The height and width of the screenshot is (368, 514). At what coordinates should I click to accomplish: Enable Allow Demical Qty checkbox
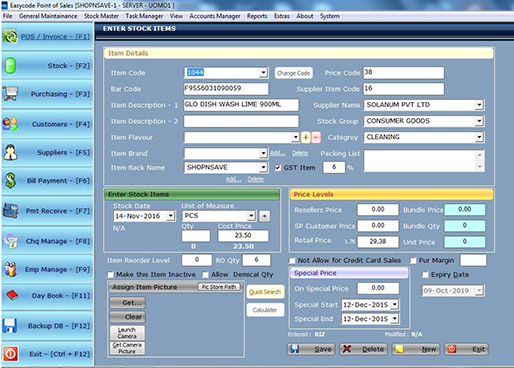point(205,275)
